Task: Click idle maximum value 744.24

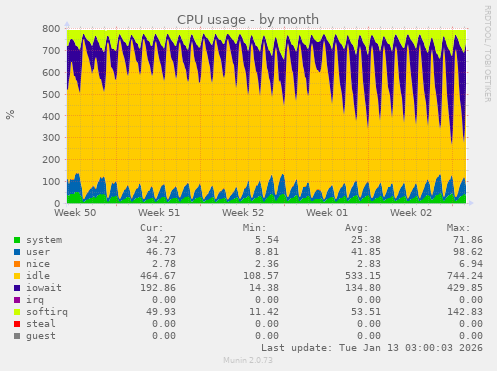Action: click(x=465, y=276)
